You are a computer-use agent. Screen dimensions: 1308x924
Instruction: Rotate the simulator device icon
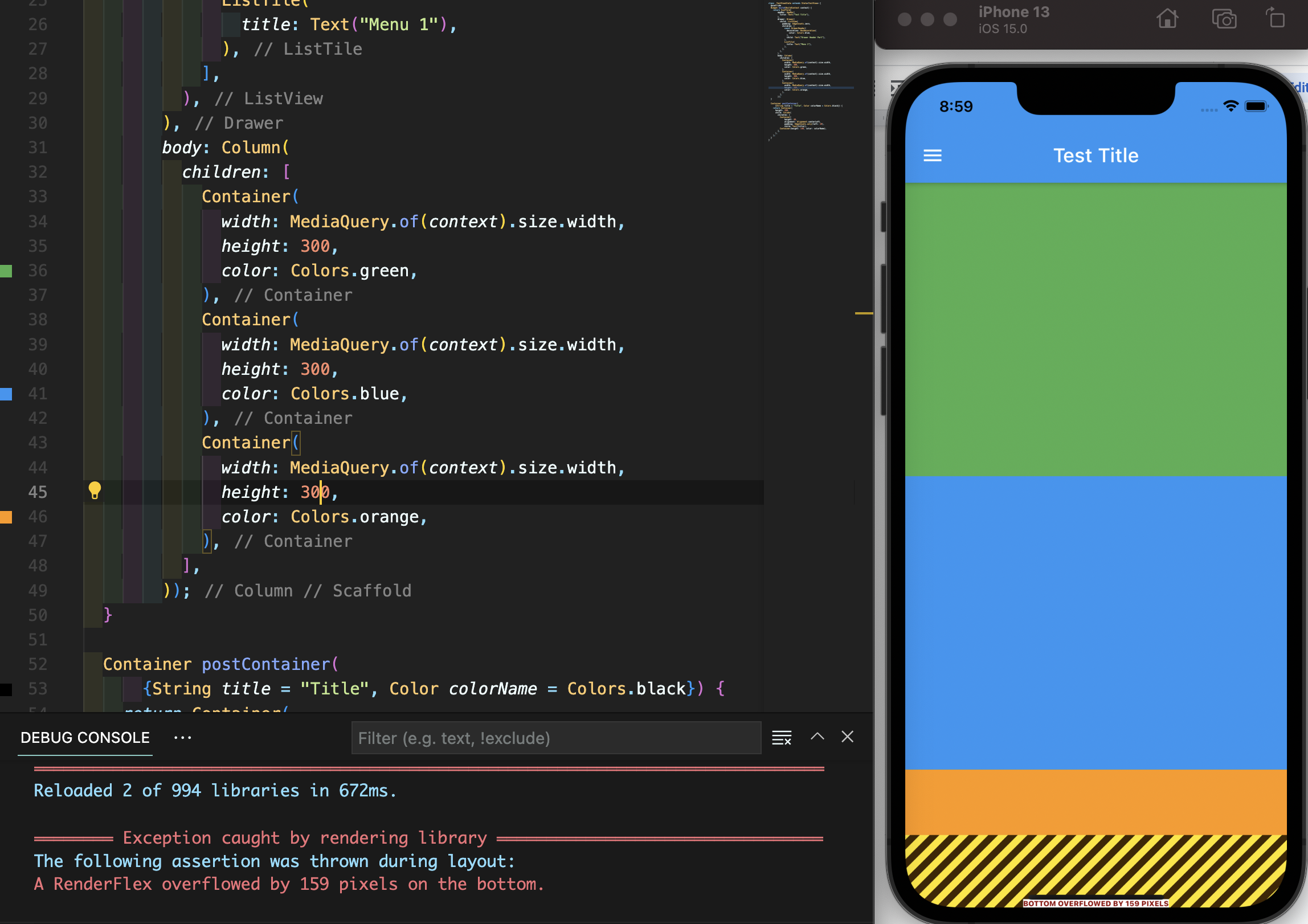pyautogui.click(x=1276, y=18)
